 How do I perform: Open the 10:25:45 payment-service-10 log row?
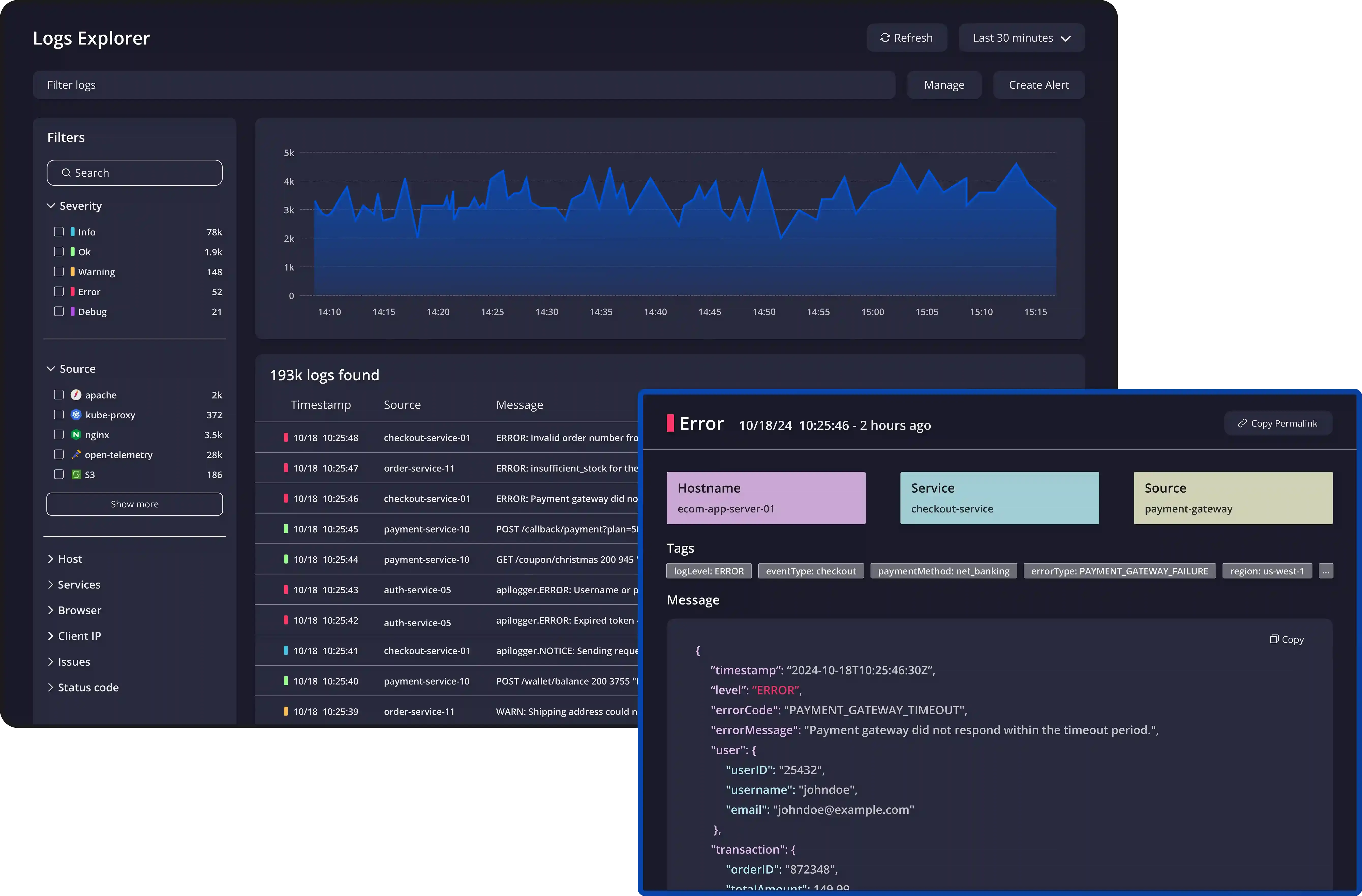click(446, 529)
